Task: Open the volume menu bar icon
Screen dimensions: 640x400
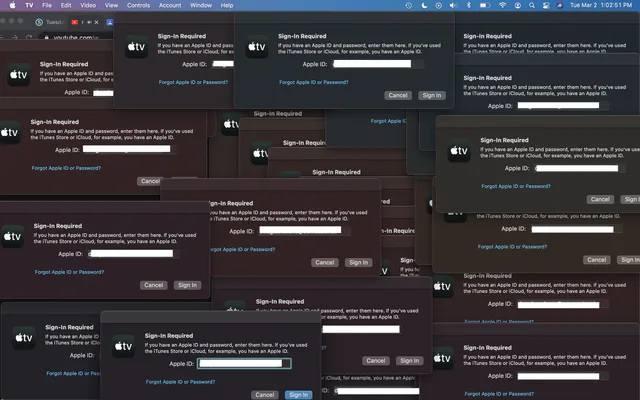Action: 453,5
